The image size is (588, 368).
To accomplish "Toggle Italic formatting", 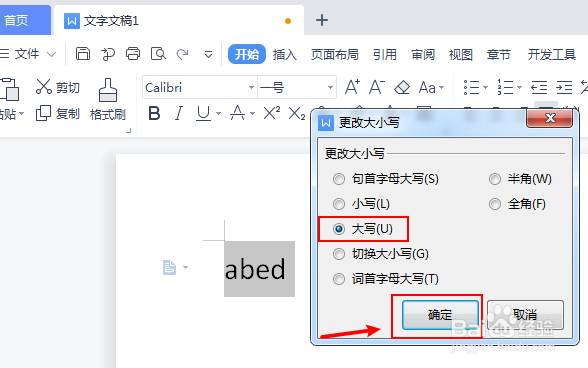I will coord(179,113).
